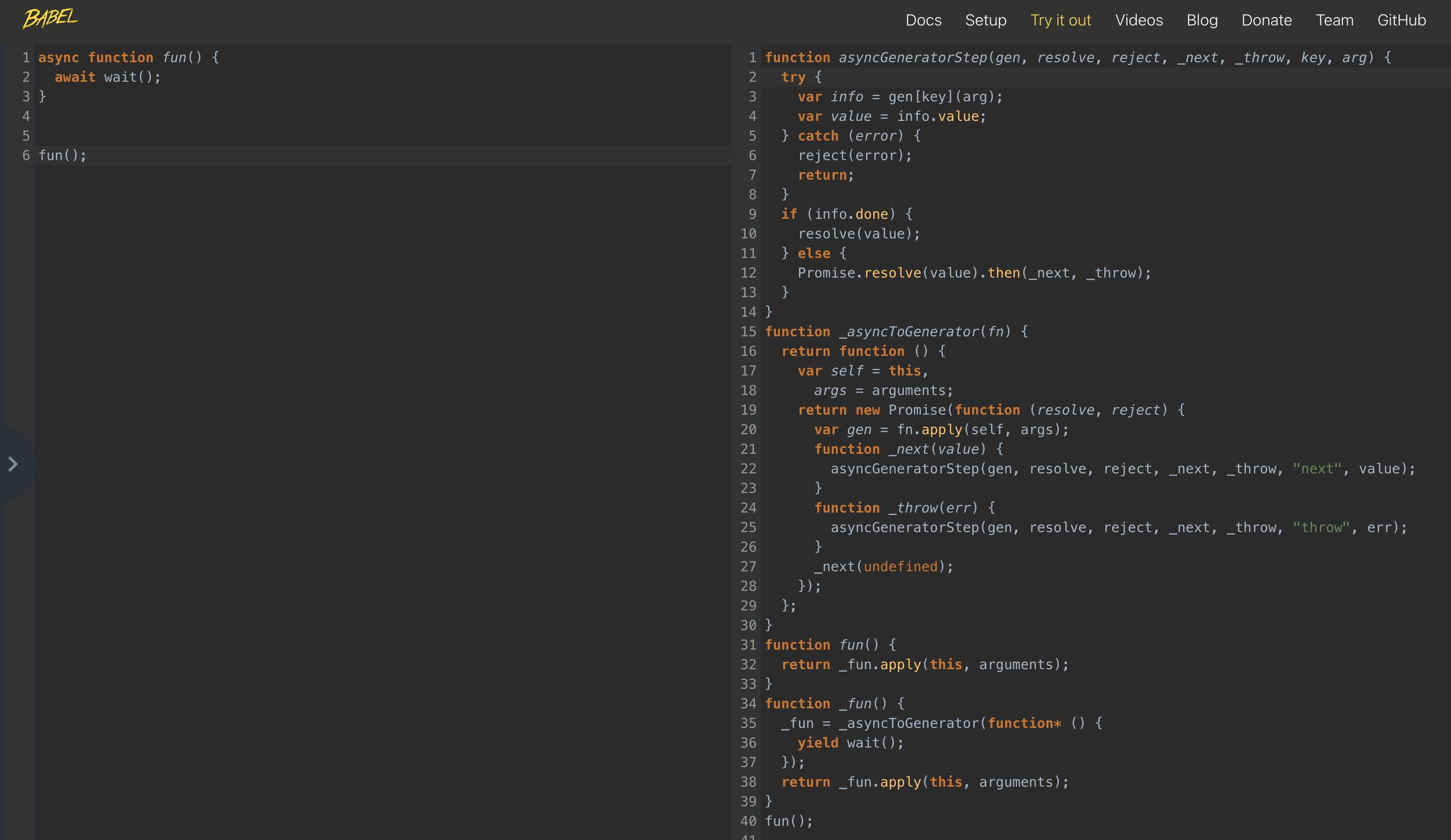
Task: Open the Docs page
Action: [x=924, y=20]
